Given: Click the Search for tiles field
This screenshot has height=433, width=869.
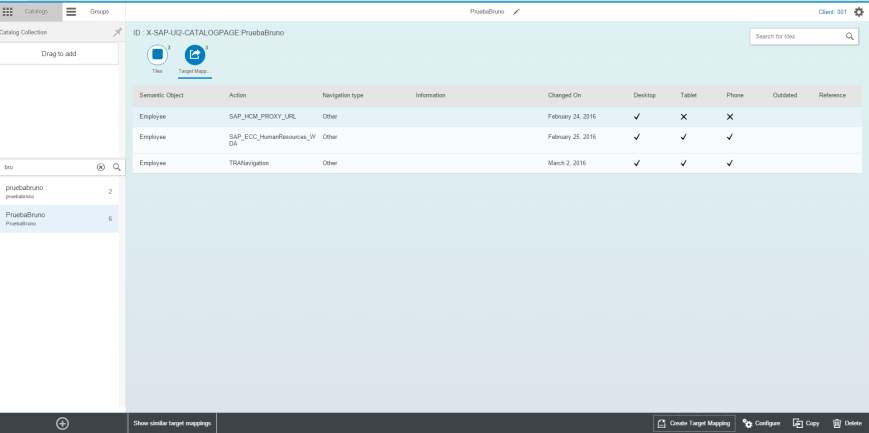Looking at the screenshot, I should click(796, 36).
